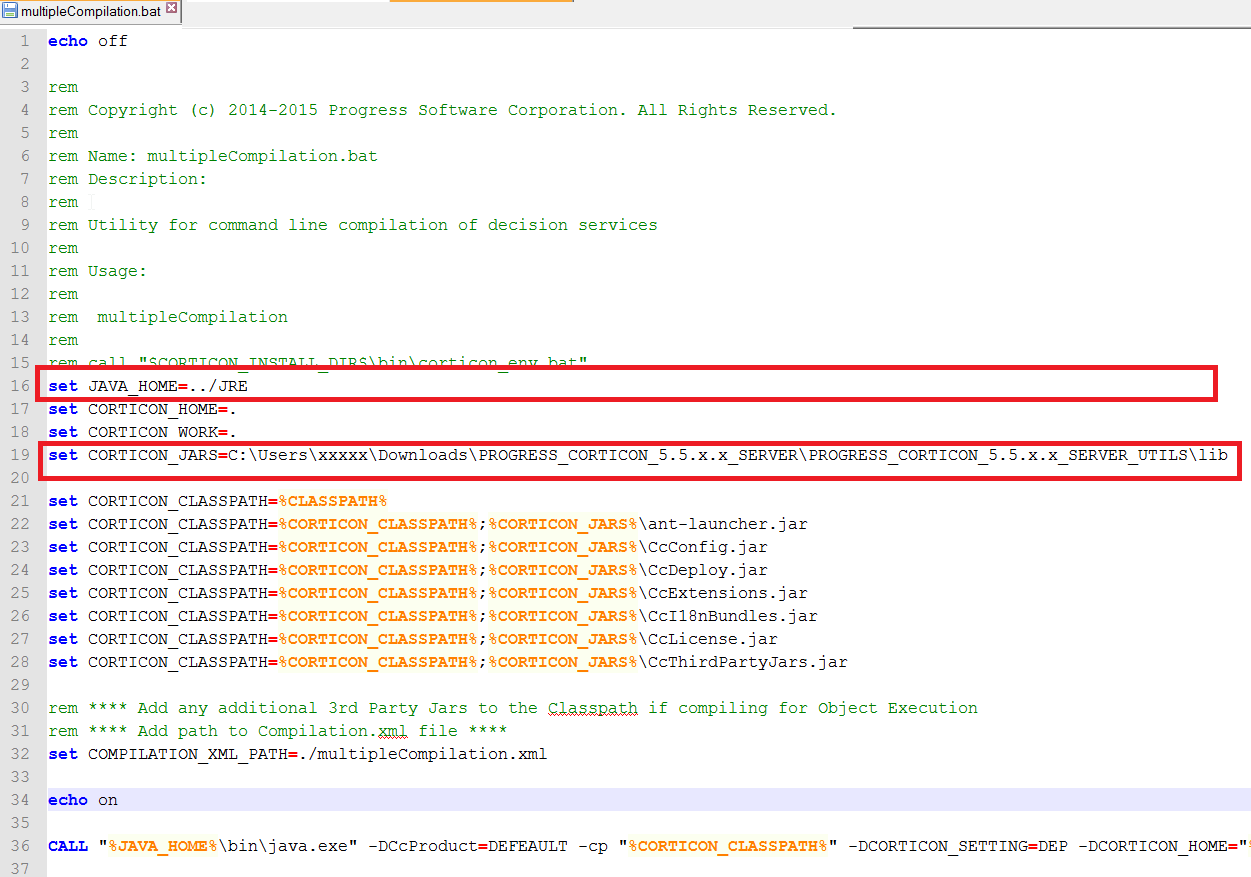This screenshot has height=877, width=1251.
Task: Click the Copyright (c) 2014-2015 comment line
Action: click(x=442, y=110)
